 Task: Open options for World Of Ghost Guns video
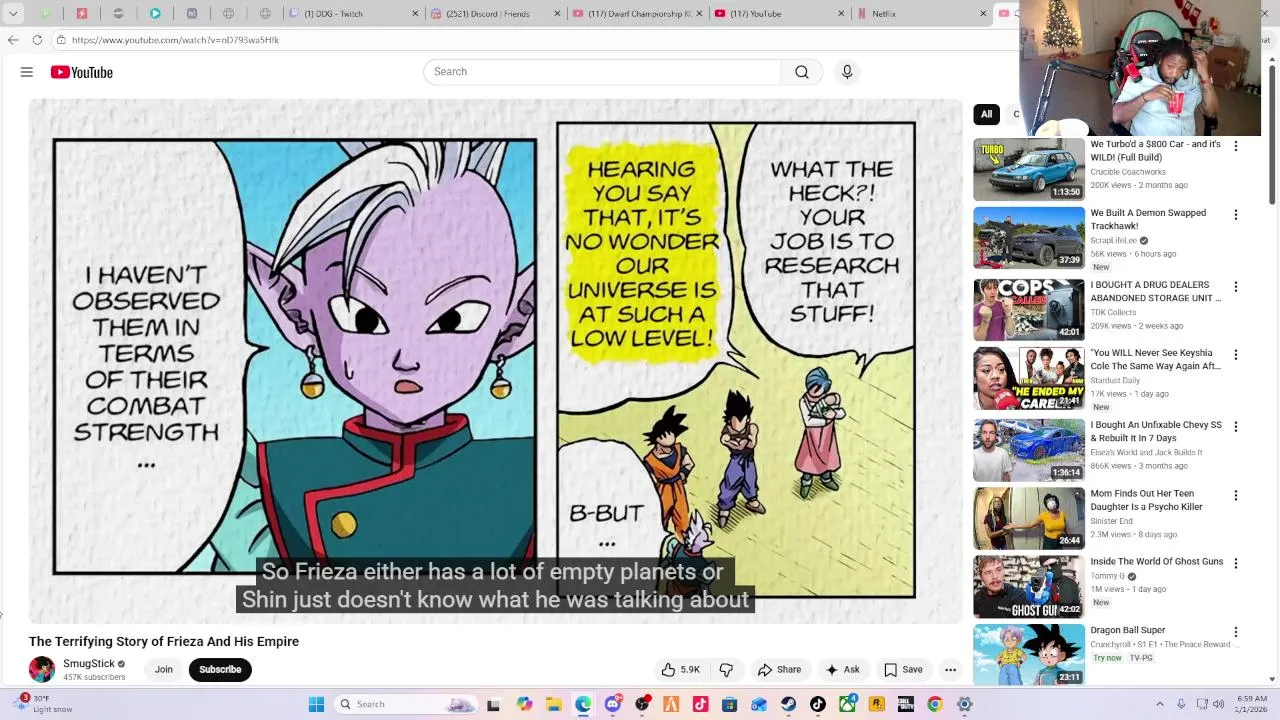pyautogui.click(x=1236, y=564)
